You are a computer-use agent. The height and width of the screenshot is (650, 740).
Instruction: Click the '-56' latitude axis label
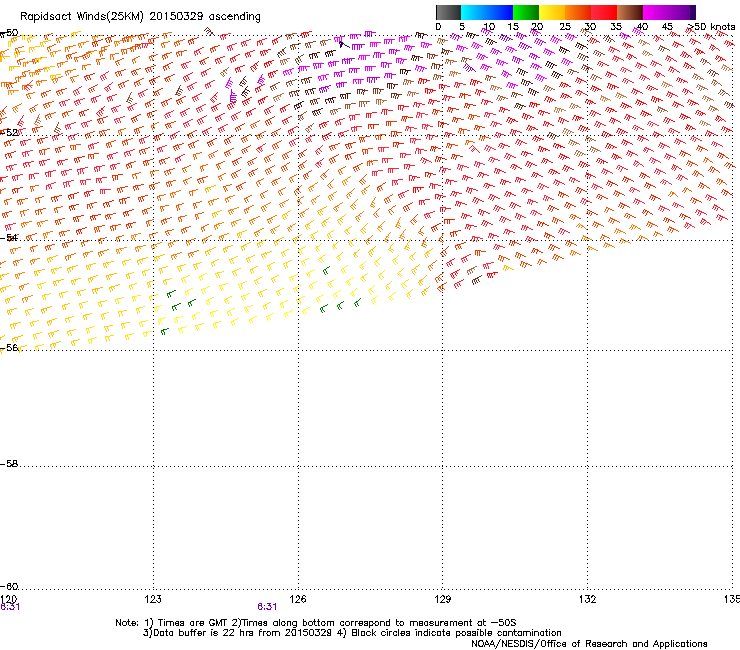[x=9, y=347]
